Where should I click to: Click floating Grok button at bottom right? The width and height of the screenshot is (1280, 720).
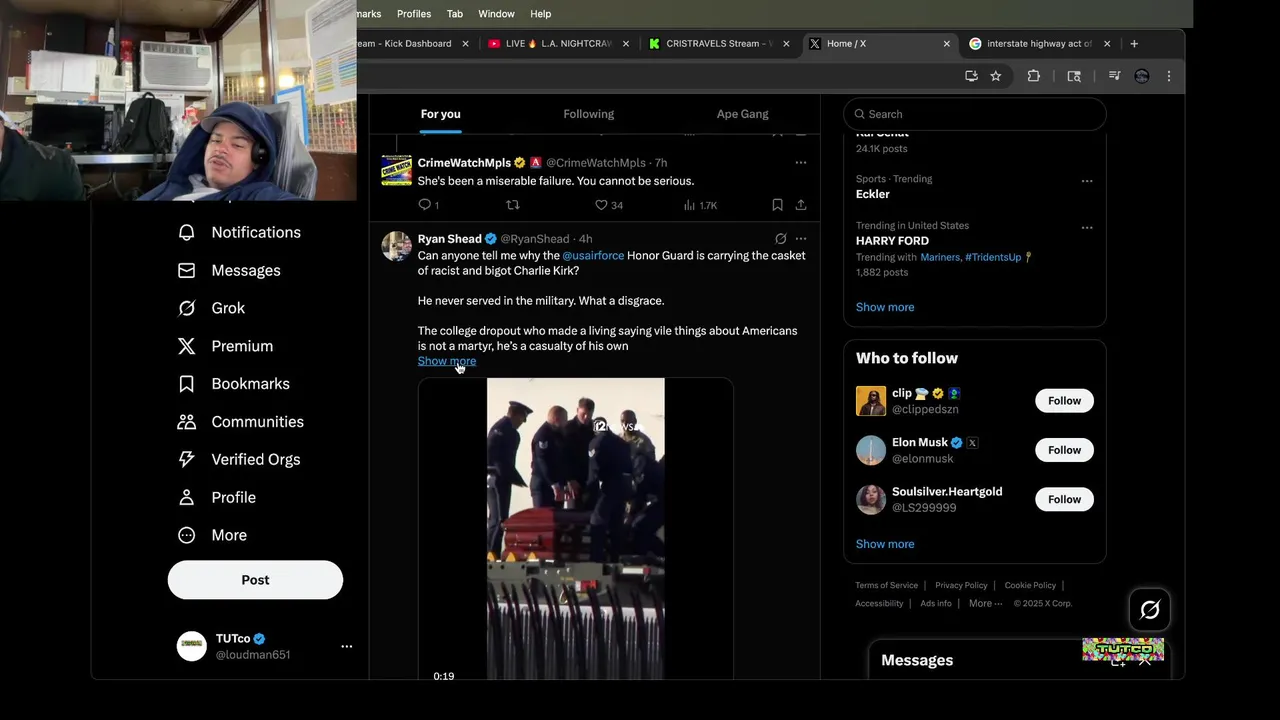[1150, 610]
